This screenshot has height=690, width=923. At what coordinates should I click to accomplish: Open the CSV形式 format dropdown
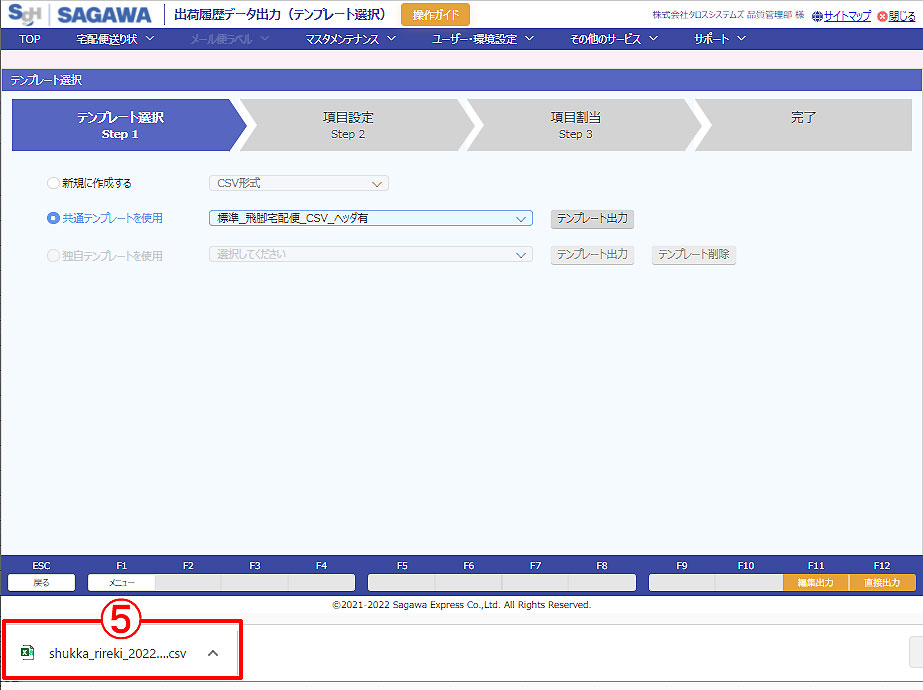tap(298, 183)
